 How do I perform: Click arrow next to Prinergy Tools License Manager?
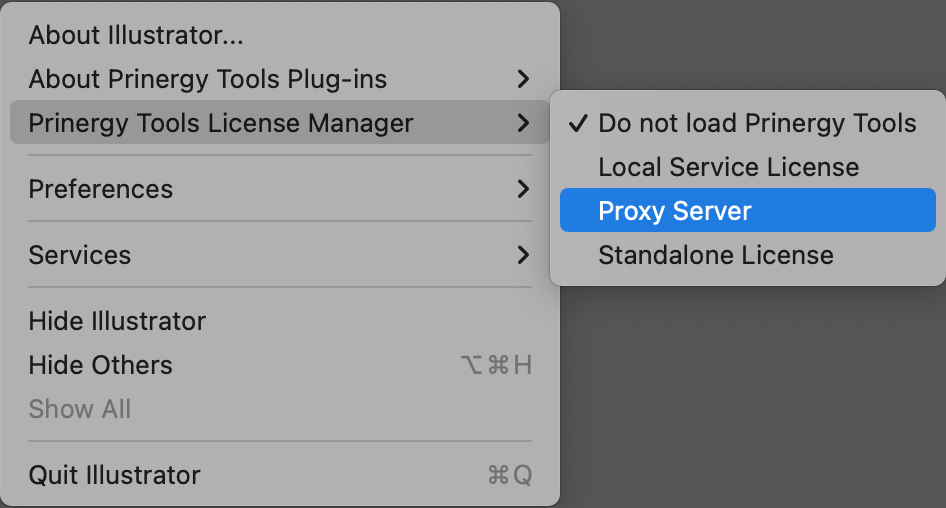[x=523, y=123]
